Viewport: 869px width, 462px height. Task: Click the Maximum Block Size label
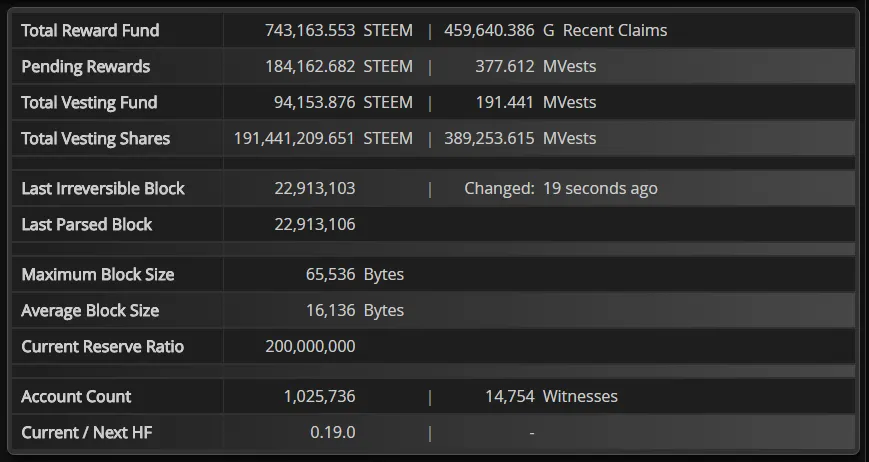click(98, 274)
